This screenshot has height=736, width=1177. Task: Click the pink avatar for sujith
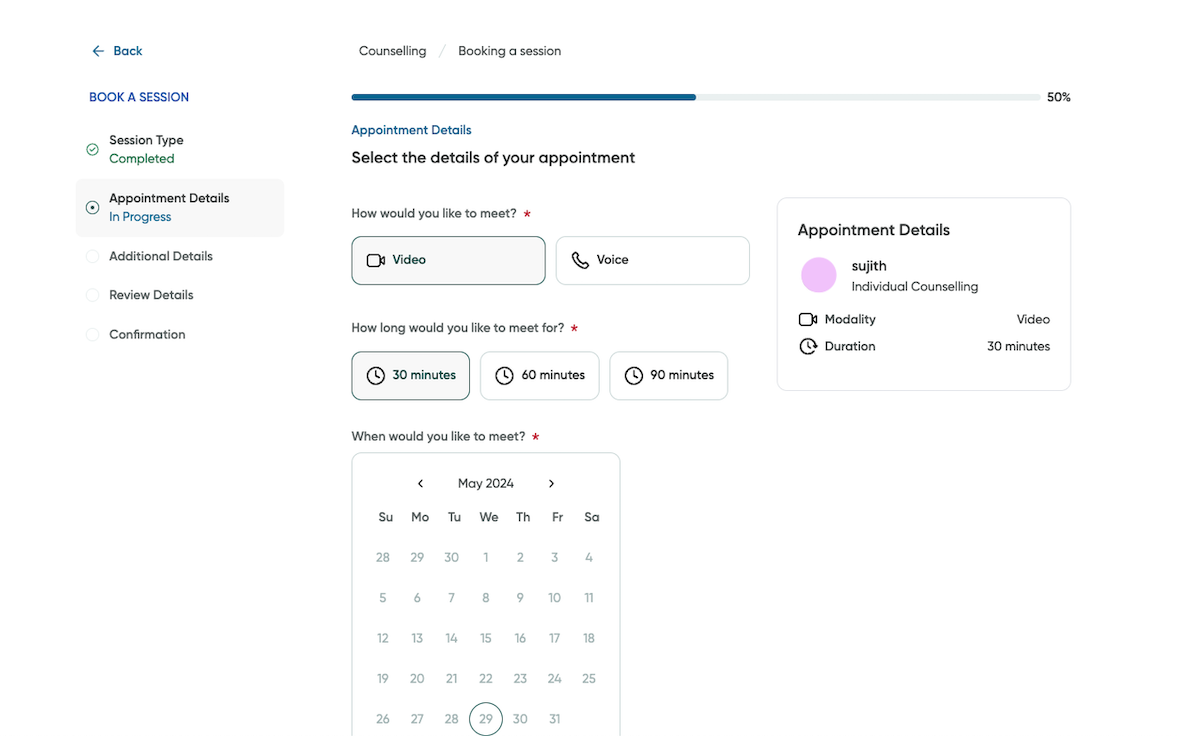(819, 275)
